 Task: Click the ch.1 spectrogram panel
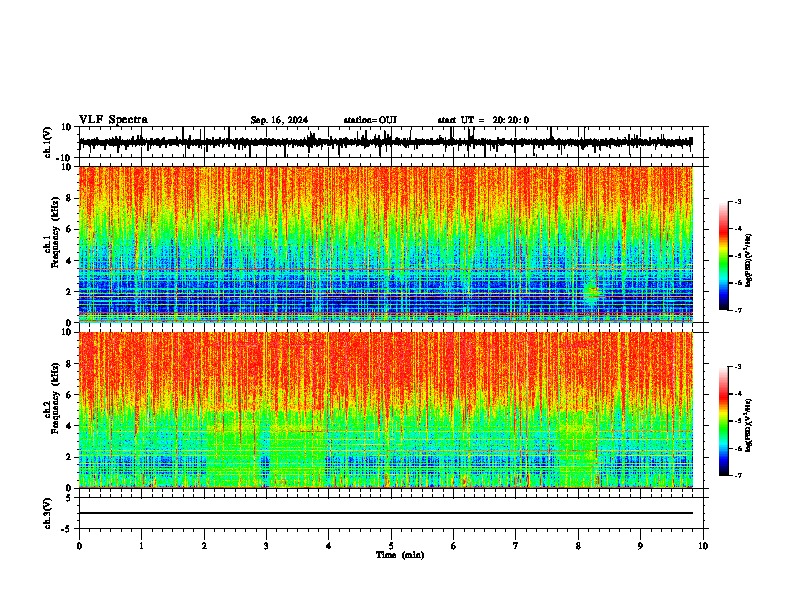385,244
